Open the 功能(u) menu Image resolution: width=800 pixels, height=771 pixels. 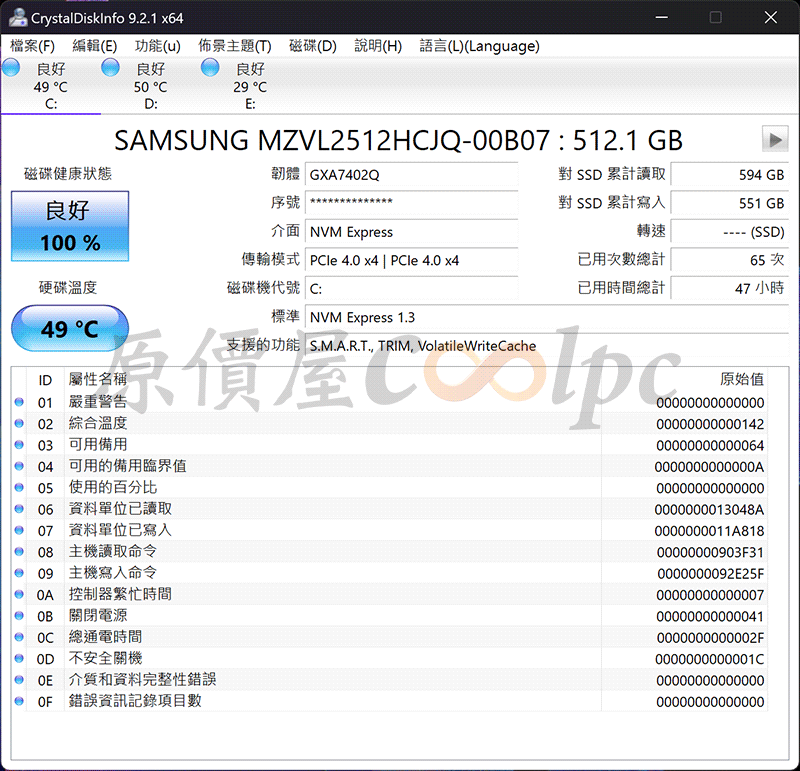(x=158, y=46)
